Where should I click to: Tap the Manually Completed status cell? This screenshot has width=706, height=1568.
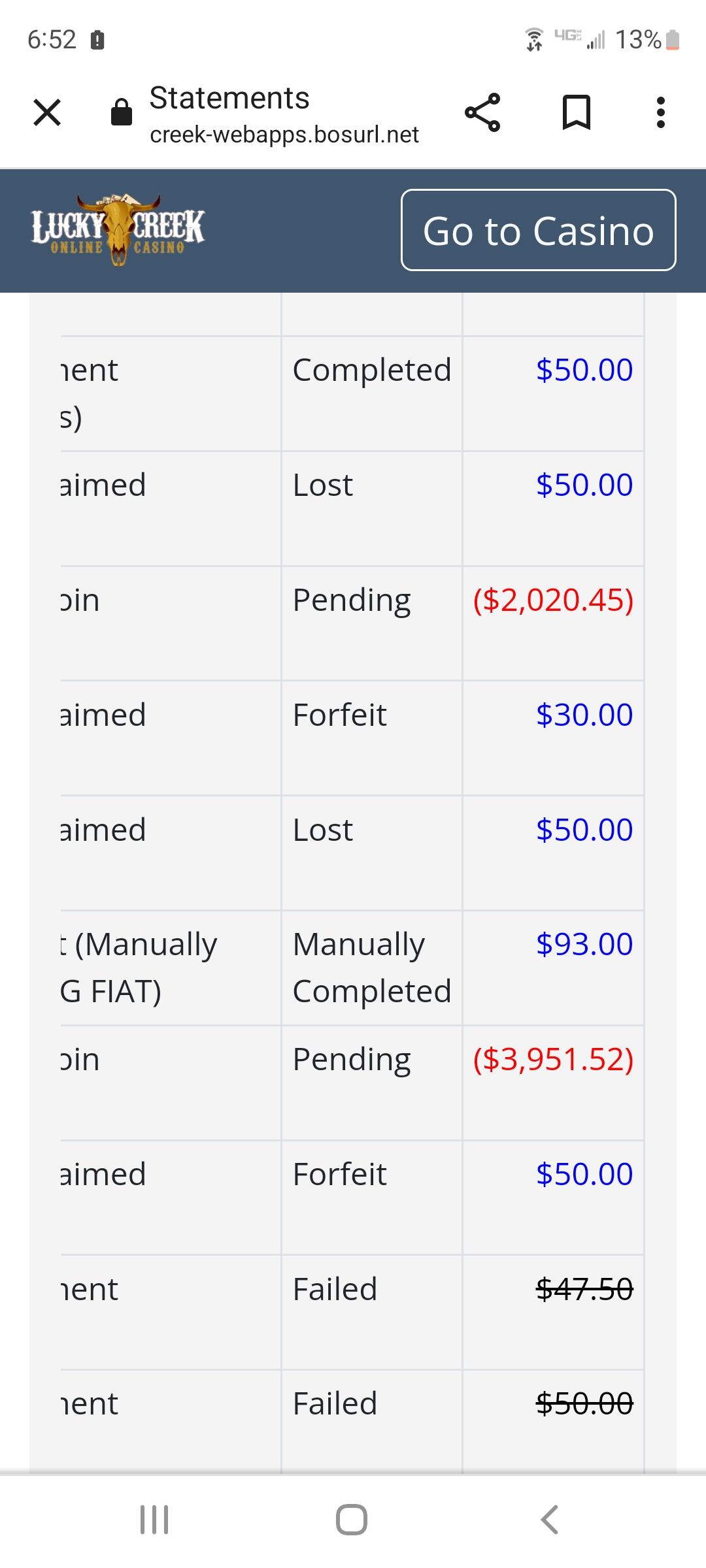point(371,968)
